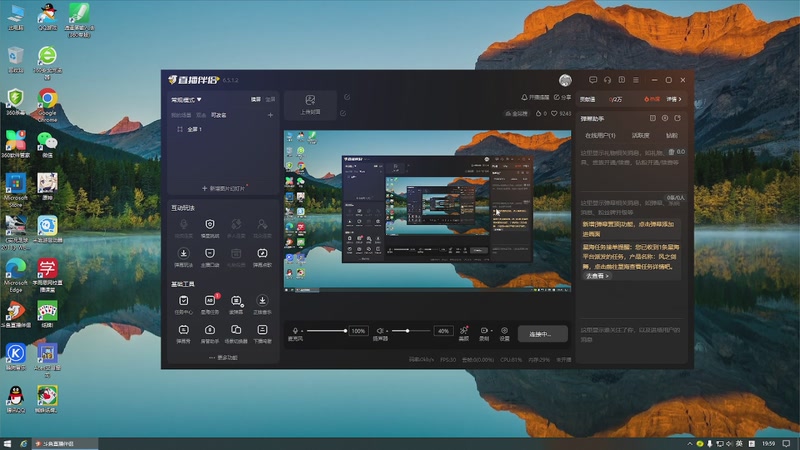Click the 美颜 beauty filter icon
Screen dimensions: 800x450
pyautogui.click(x=464, y=333)
